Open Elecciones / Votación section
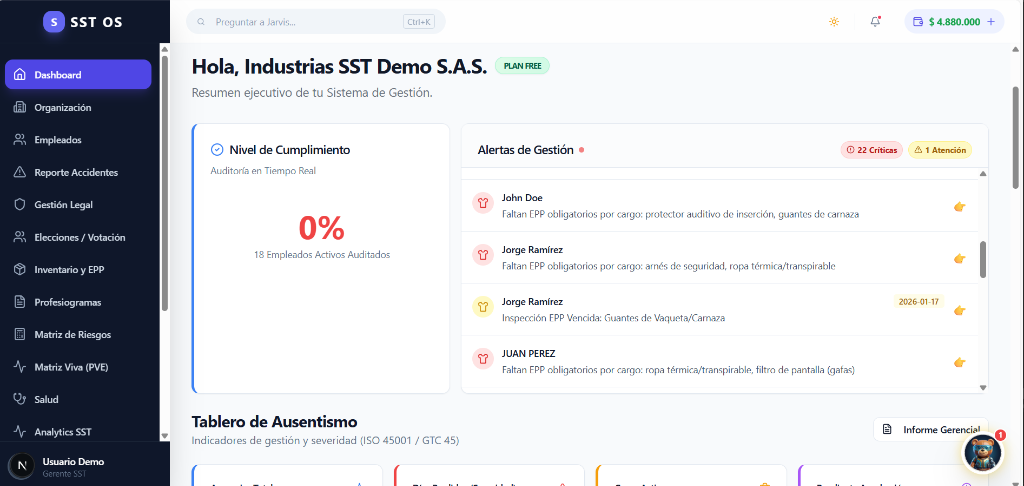The width and height of the screenshot is (1024, 486). pyautogui.click(x=78, y=237)
